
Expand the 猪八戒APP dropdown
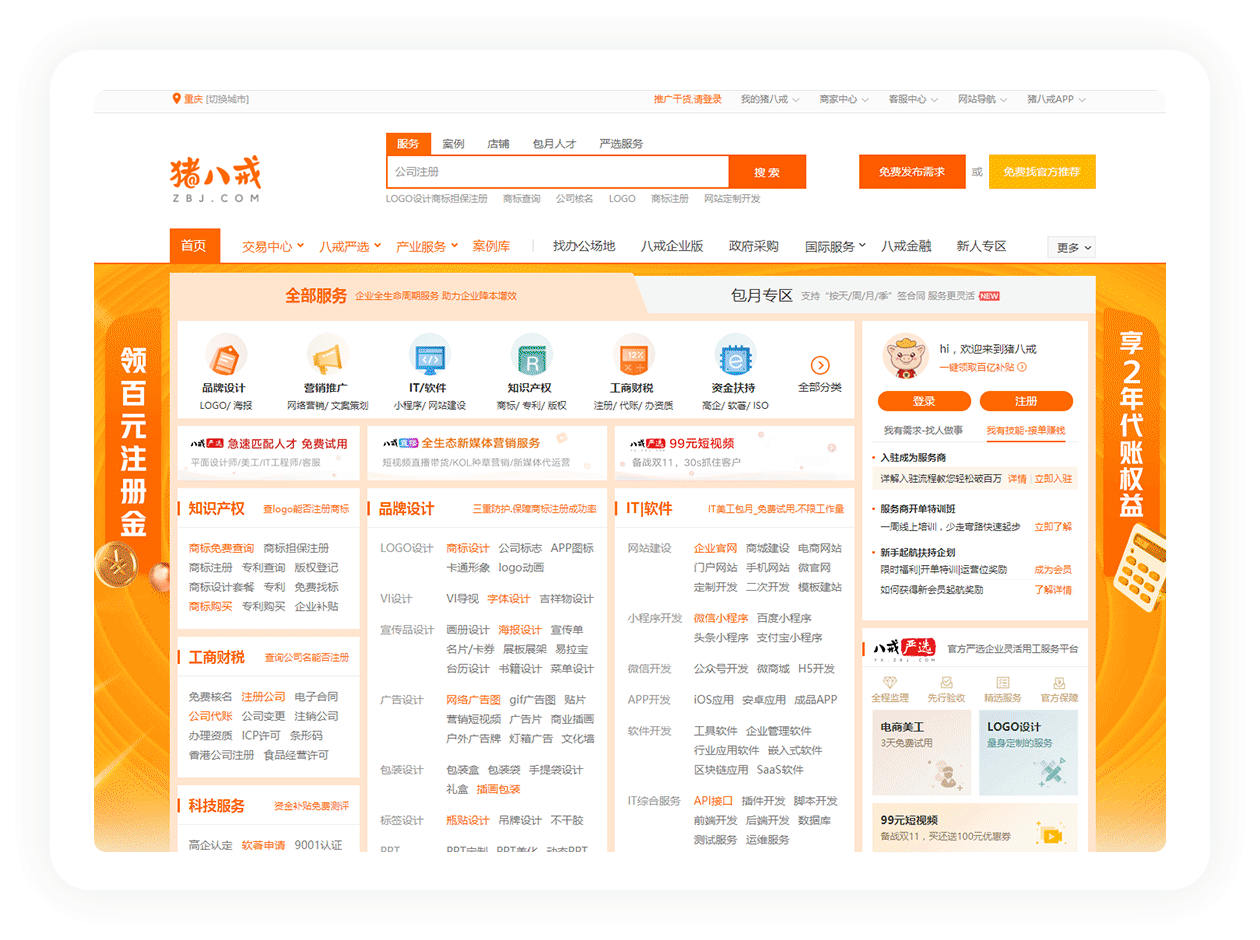pyautogui.click(x=1056, y=100)
